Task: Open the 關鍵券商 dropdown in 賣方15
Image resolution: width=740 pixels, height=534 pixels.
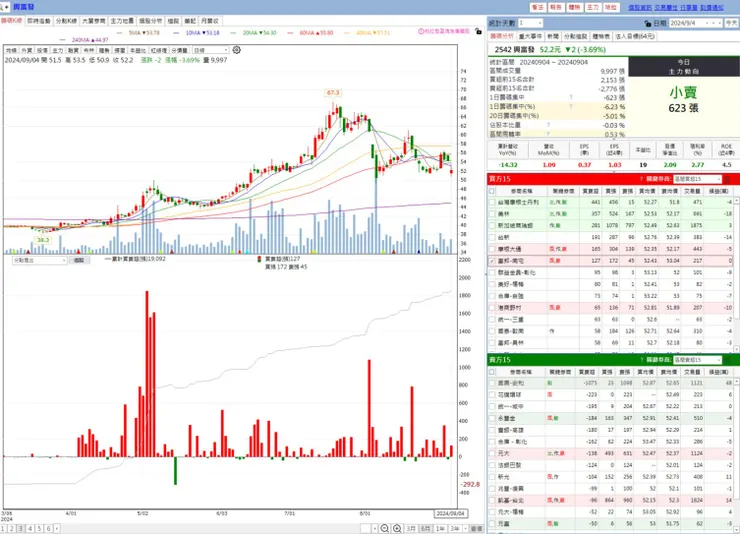Action: coord(697,360)
